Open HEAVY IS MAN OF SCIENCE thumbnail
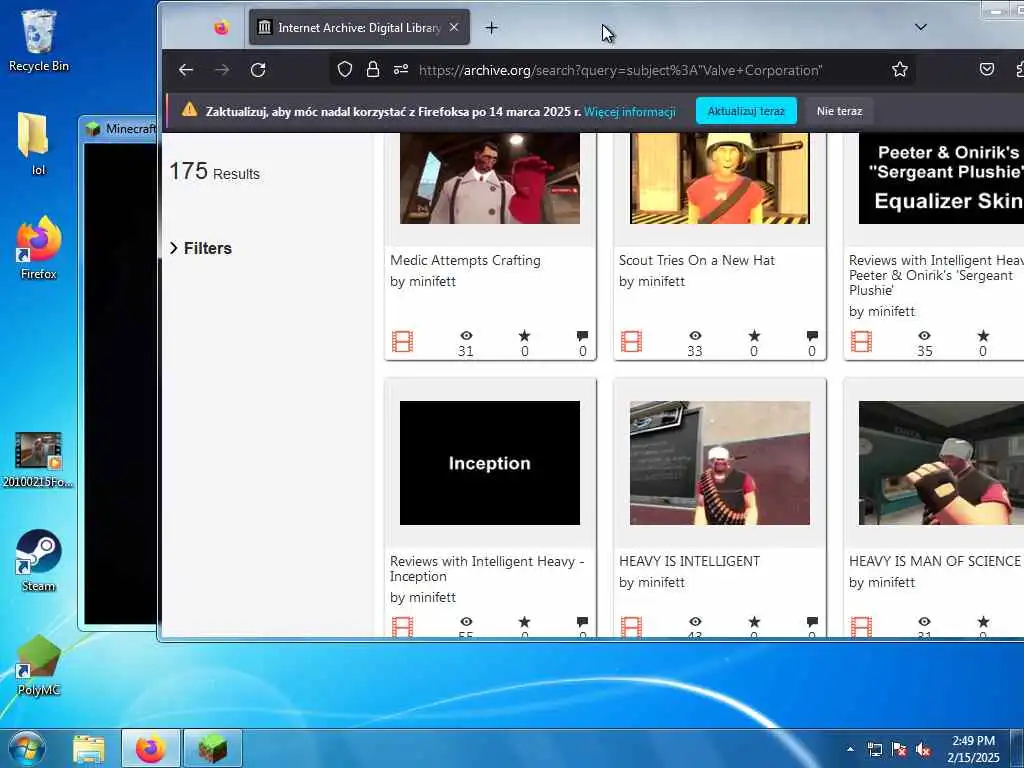 point(941,463)
